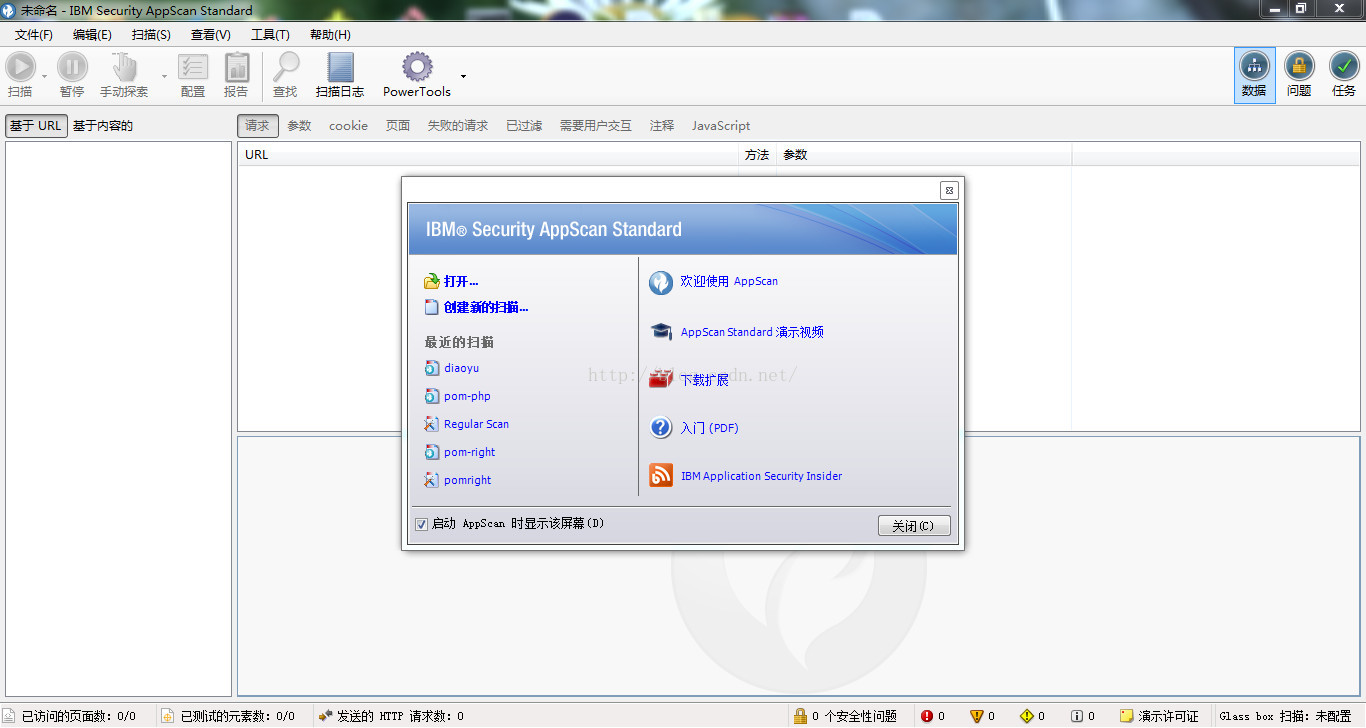This screenshot has height=728, width=1366.
Task: Expand the PowerTools dropdown arrow
Action: 463,76
